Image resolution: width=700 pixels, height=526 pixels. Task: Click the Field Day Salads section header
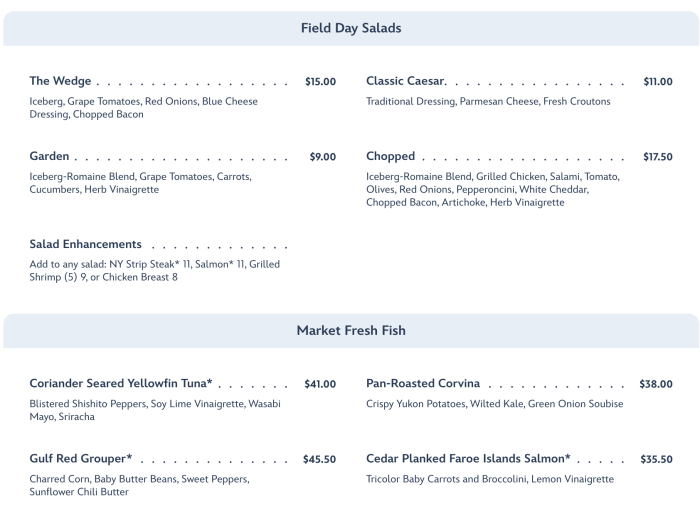click(x=350, y=28)
